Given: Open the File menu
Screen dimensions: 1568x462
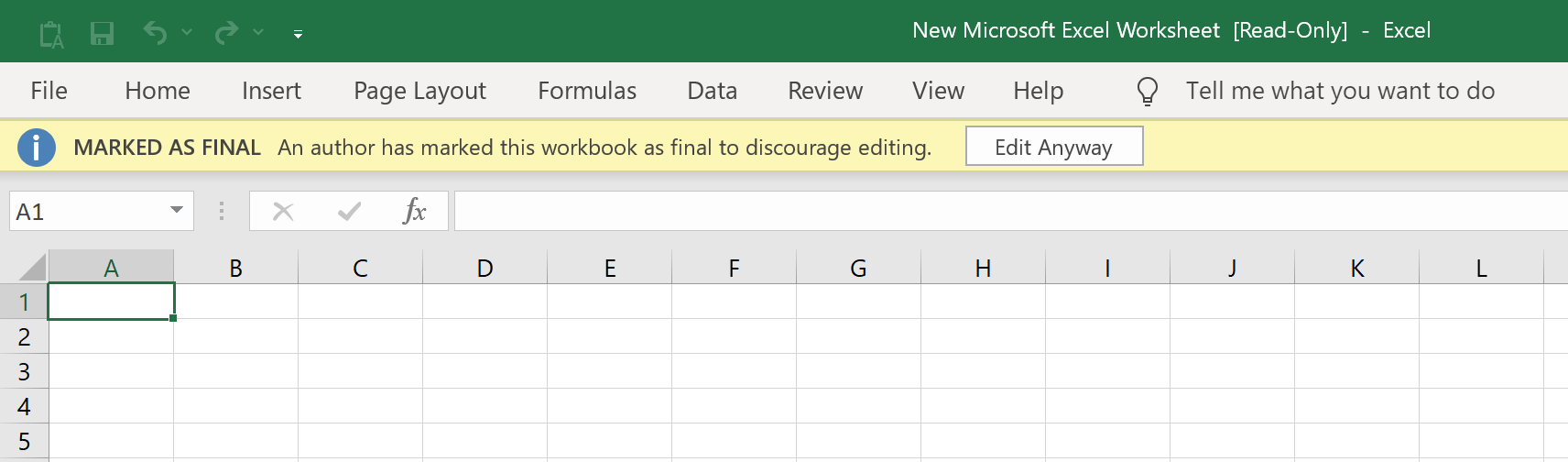Looking at the screenshot, I should pos(49,91).
